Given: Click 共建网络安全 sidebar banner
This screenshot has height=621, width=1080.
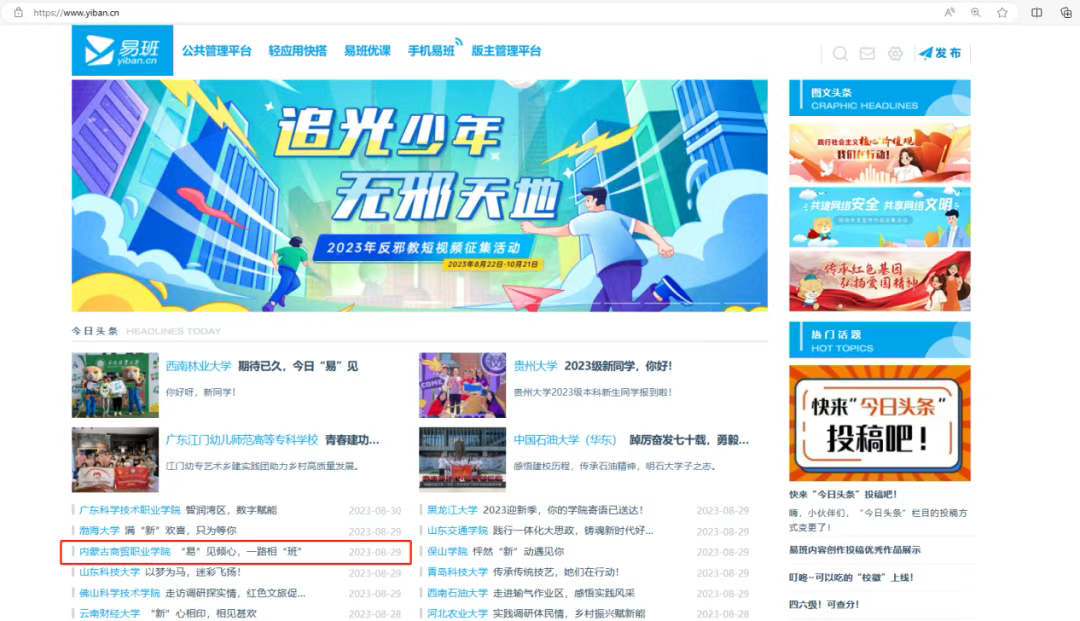Looking at the screenshot, I should pyautogui.click(x=880, y=217).
